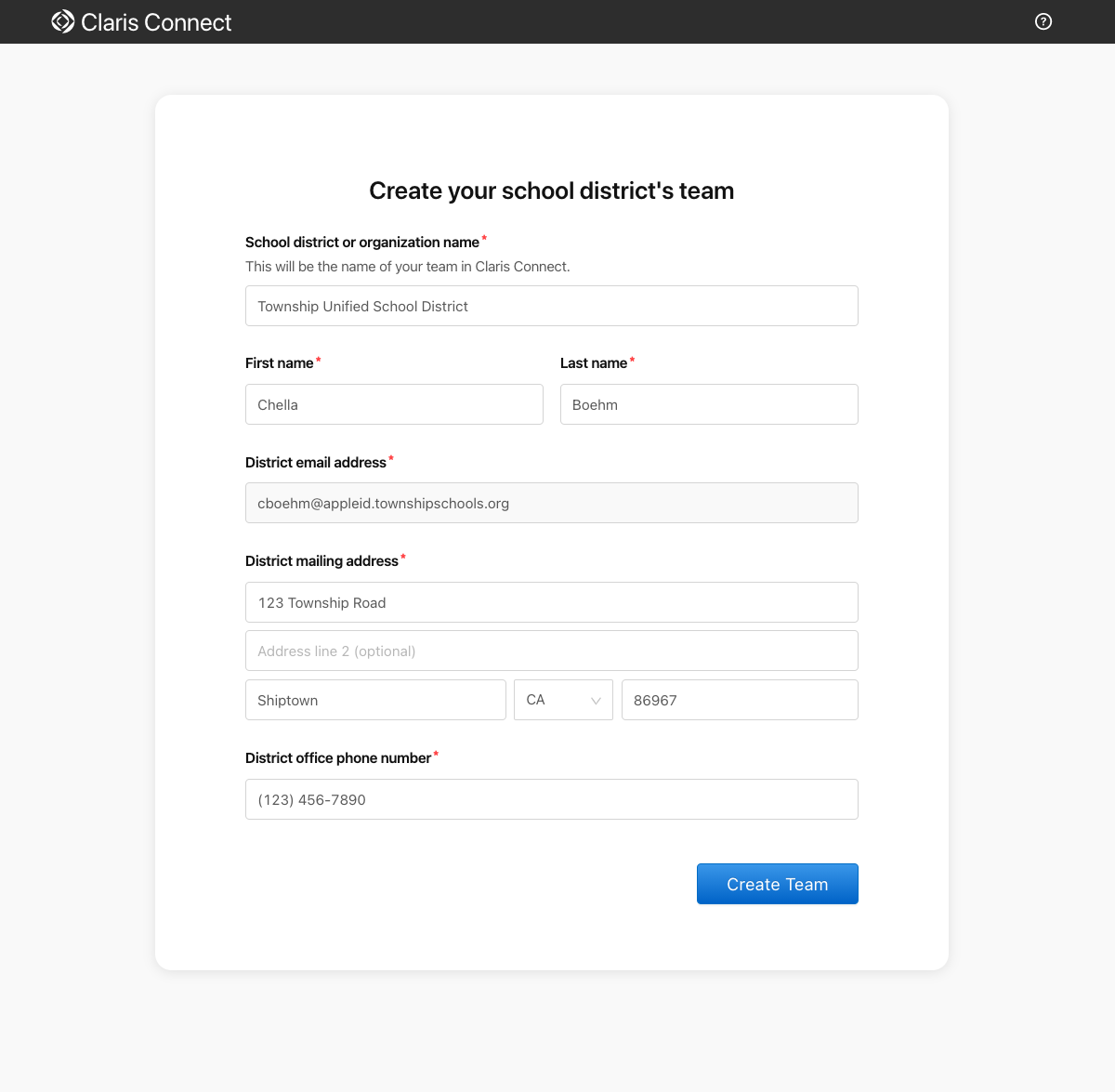Click the 86967 zip code field
This screenshot has width=1115, height=1092.
pyautogui.click(x=740, y=700)
